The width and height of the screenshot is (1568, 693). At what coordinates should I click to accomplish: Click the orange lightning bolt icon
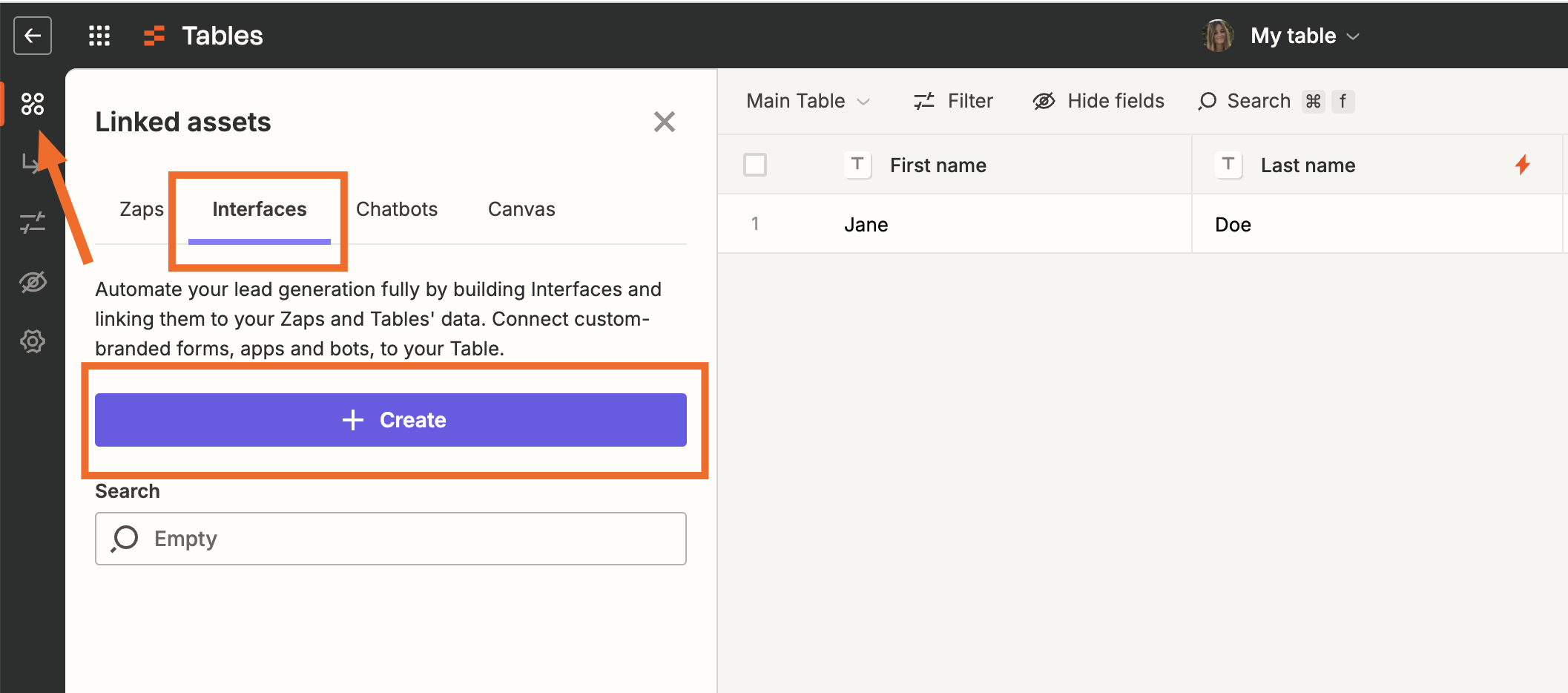coord(1522,165)
